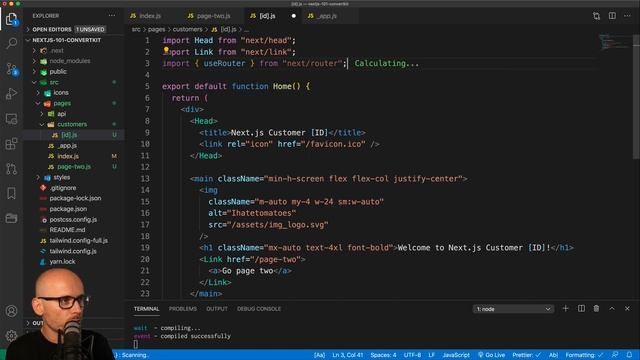Open the Run and Debug view
Viewport: 640px width, 360px height.
coord(11,93)
